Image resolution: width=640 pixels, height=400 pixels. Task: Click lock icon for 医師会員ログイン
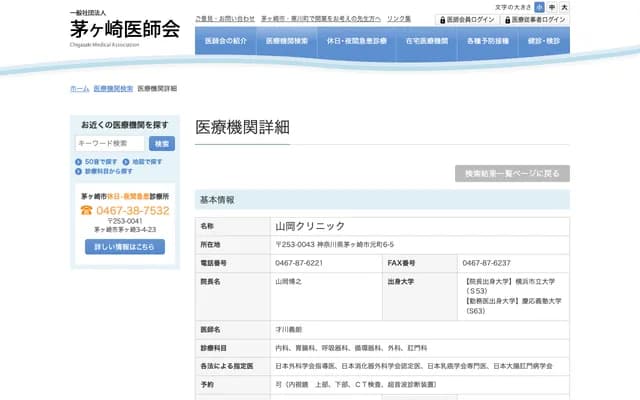[442, 20]
